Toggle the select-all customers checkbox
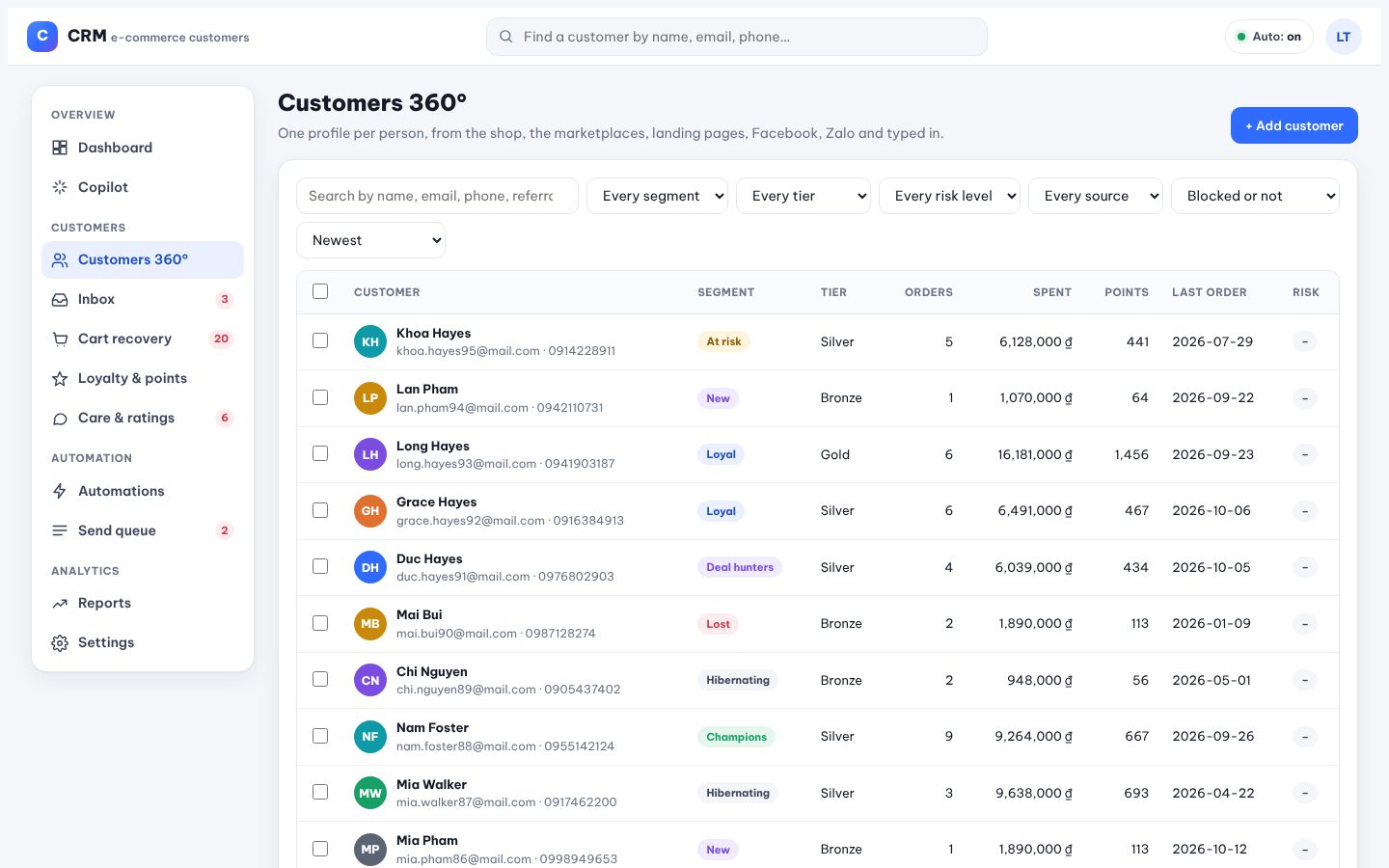Image resolution: width=1389 pixels, height=868 pixels. pos(320,291)
